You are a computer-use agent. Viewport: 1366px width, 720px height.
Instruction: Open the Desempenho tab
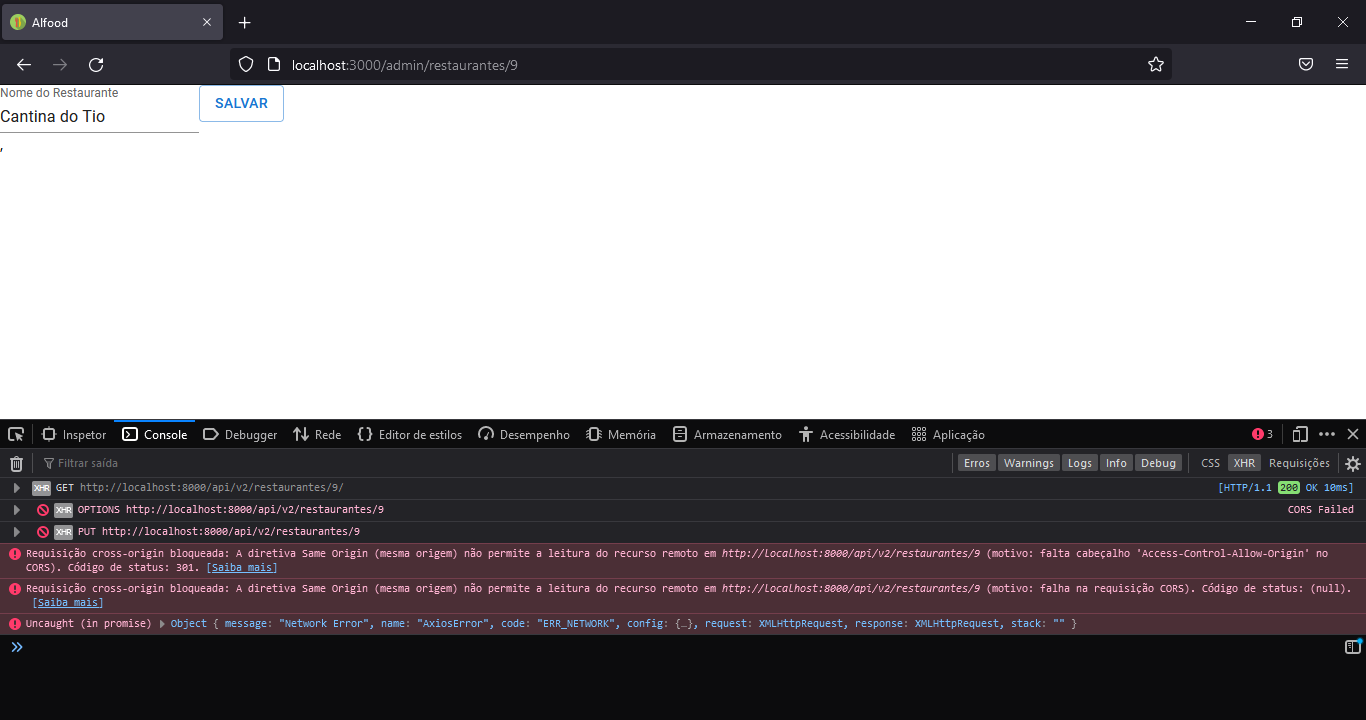pyautogui.click(x=524, y=434)
